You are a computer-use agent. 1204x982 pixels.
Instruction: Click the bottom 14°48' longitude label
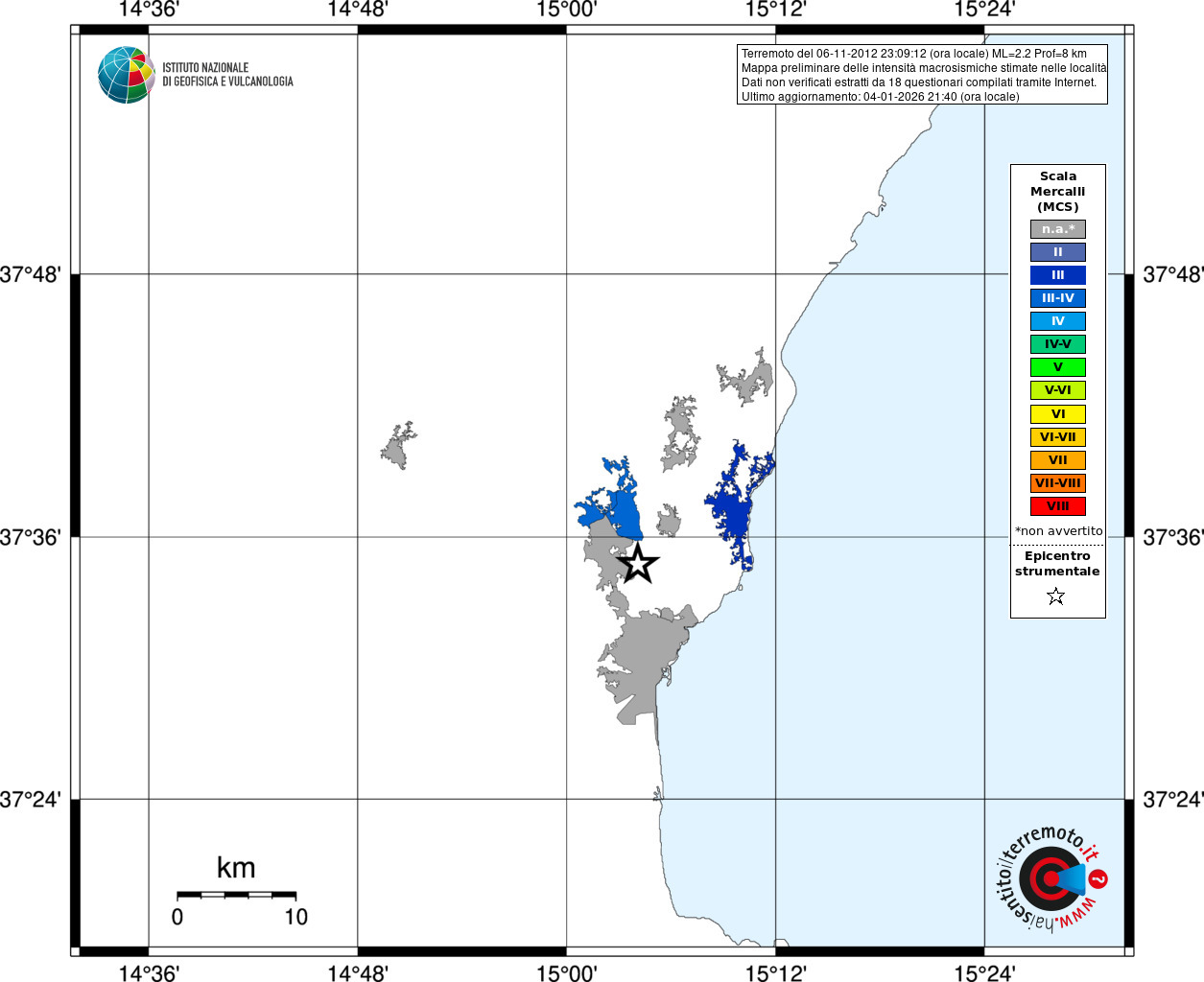(358, 973)
